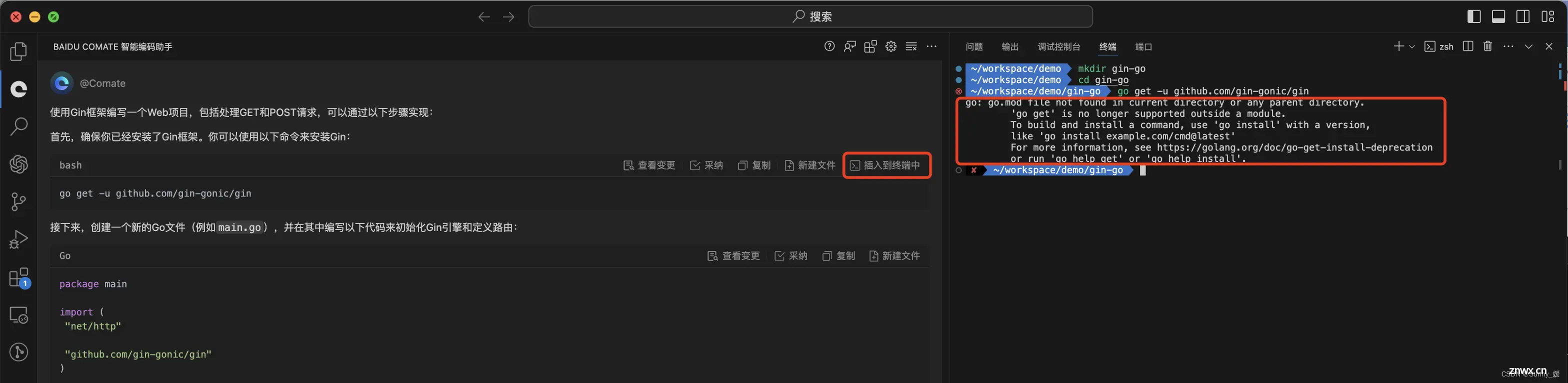Click the 'package main' code line
1568x383 pixels.
pyautogui.click(x=93, y=283)
